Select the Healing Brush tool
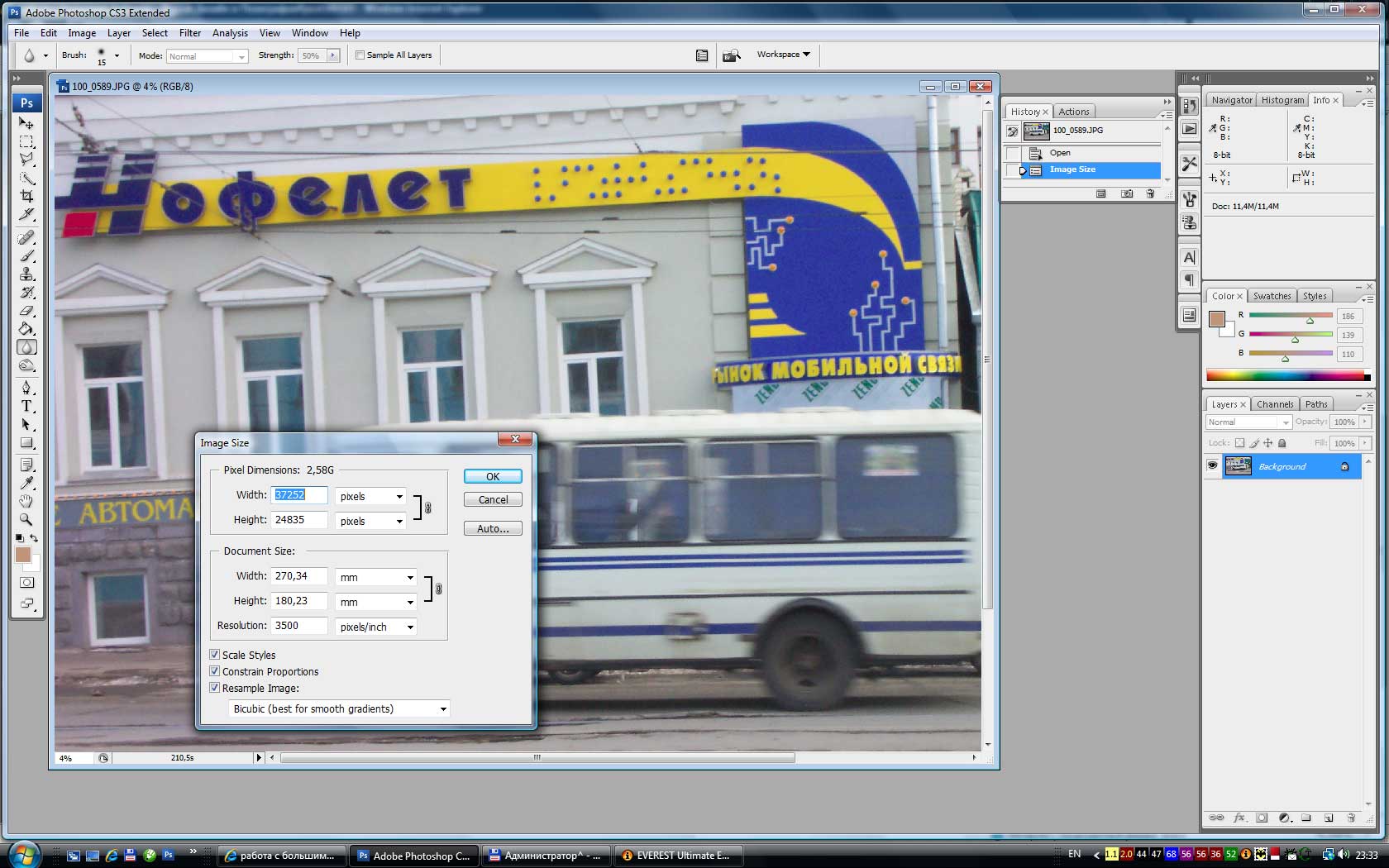The image size is (1389, 868). point(26,237)
